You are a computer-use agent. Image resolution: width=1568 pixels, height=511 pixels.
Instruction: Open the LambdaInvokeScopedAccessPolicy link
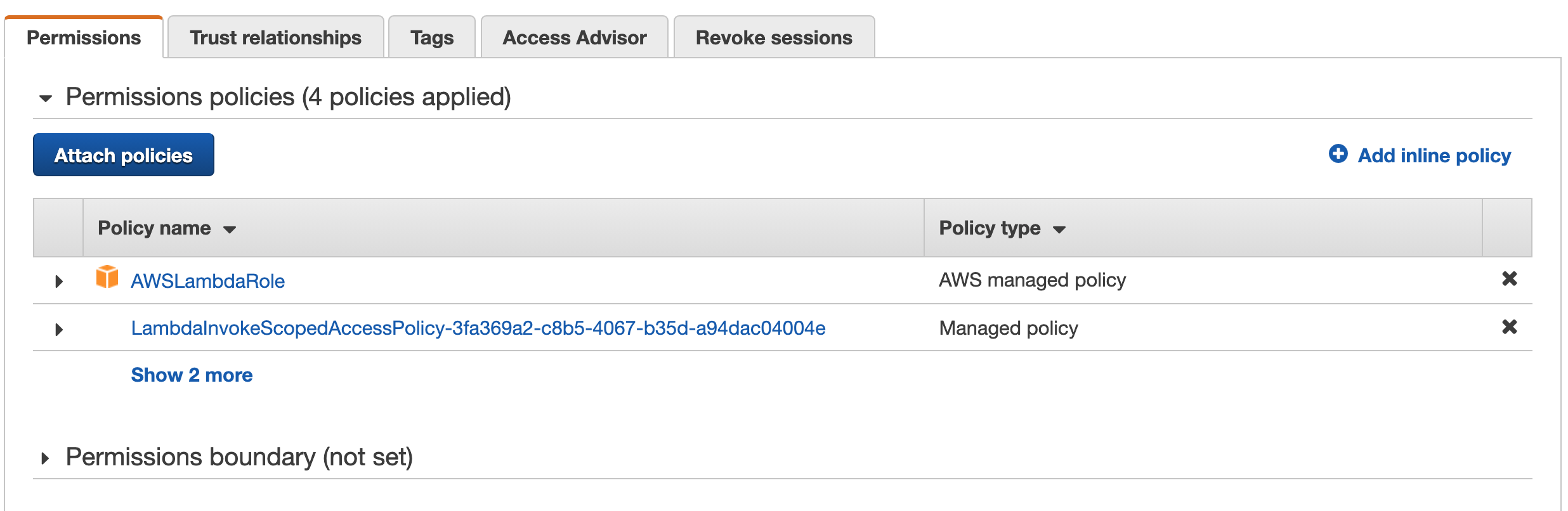point(478,328)
